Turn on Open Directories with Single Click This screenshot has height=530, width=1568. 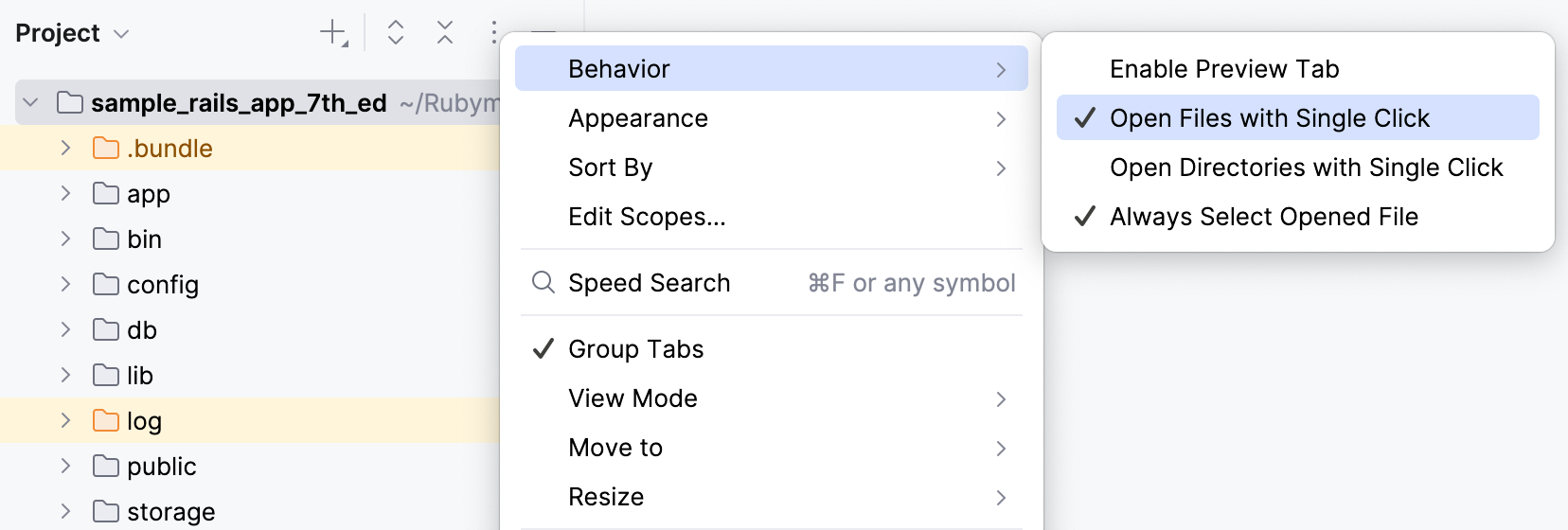tap(1306, 168)
